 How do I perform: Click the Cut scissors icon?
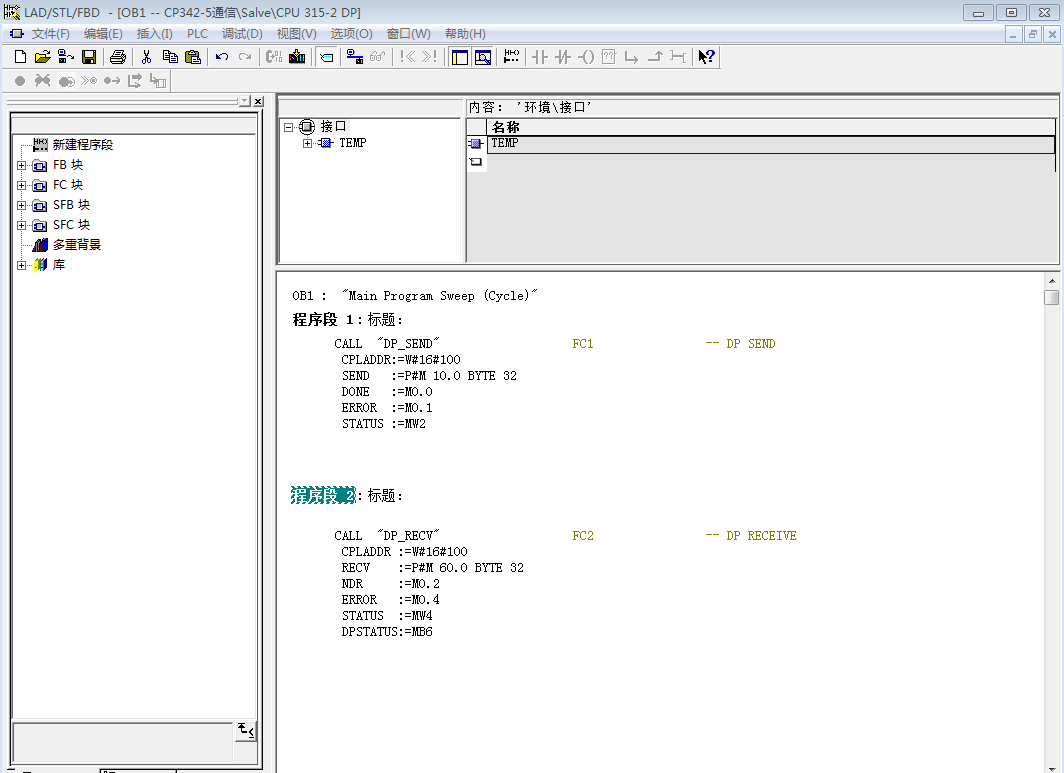[x=146, y=57]
